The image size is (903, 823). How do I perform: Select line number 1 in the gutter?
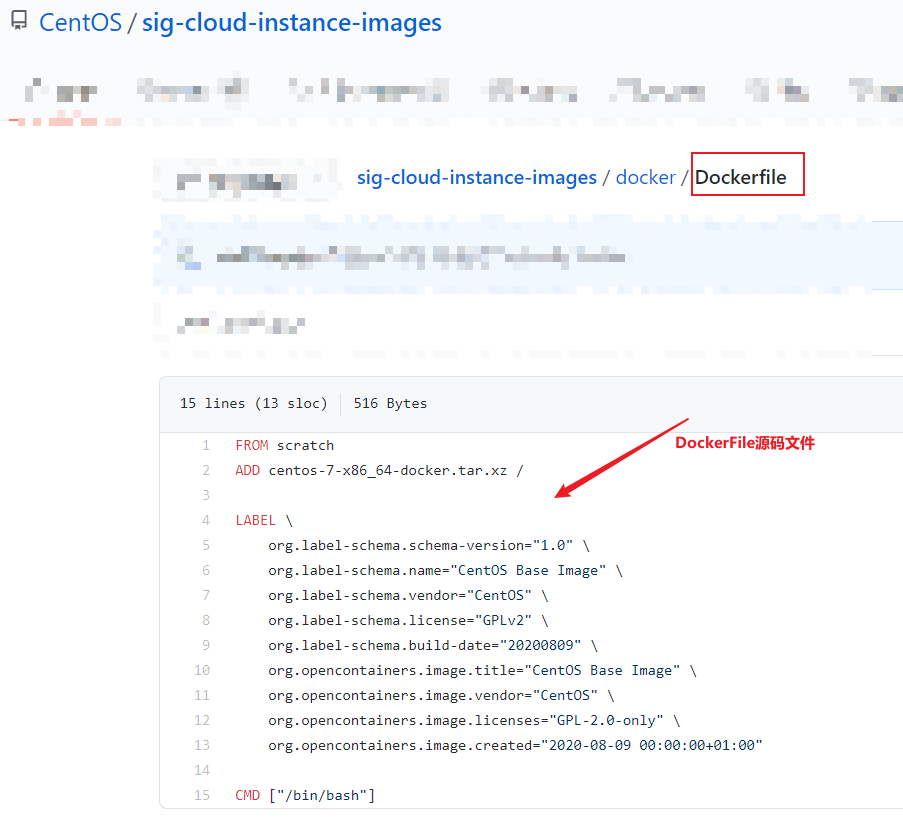[x=206, y=445]
